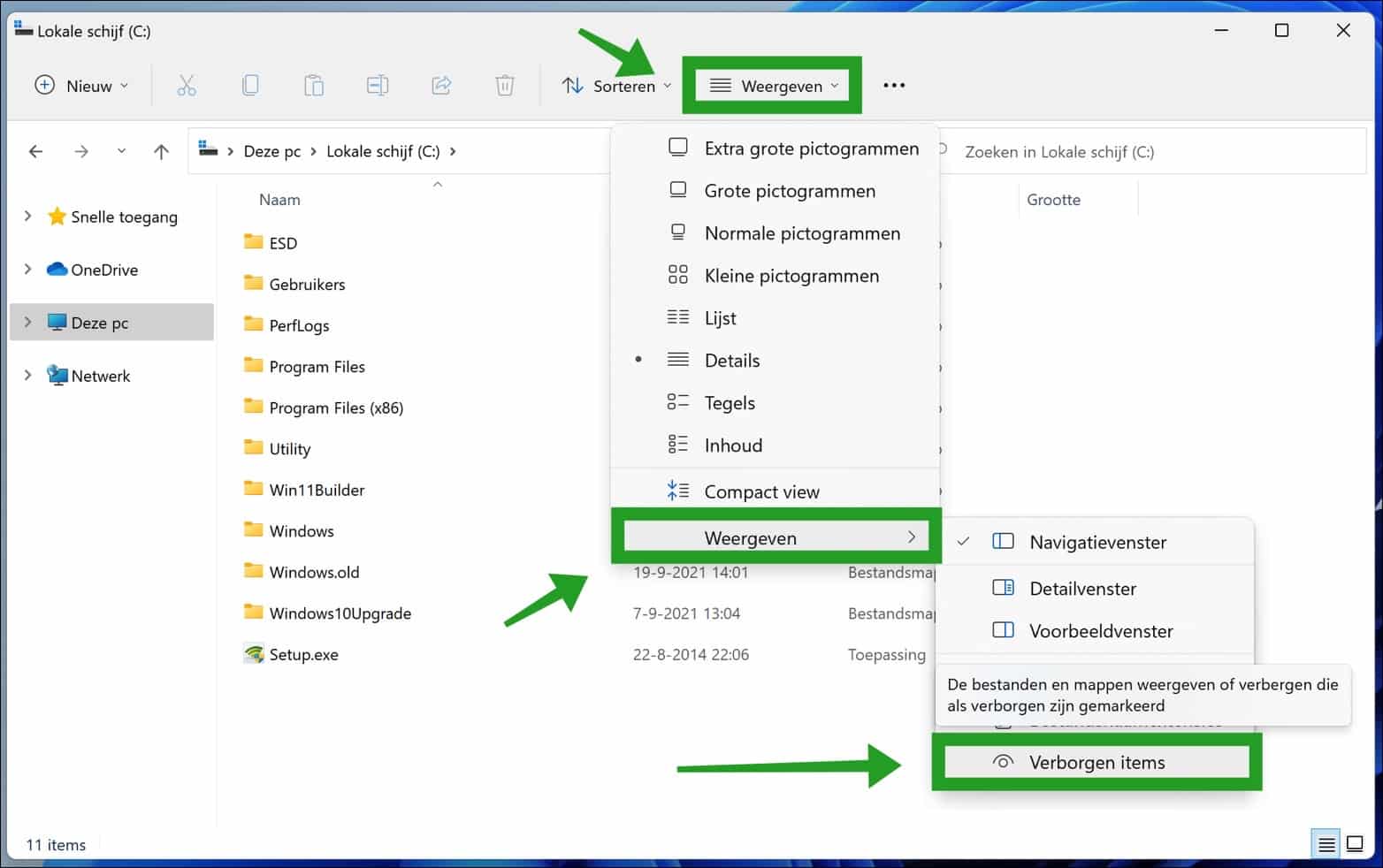Select the Cut icon in the toolbar
The image size is (1383, 868).
coord(187,85)
